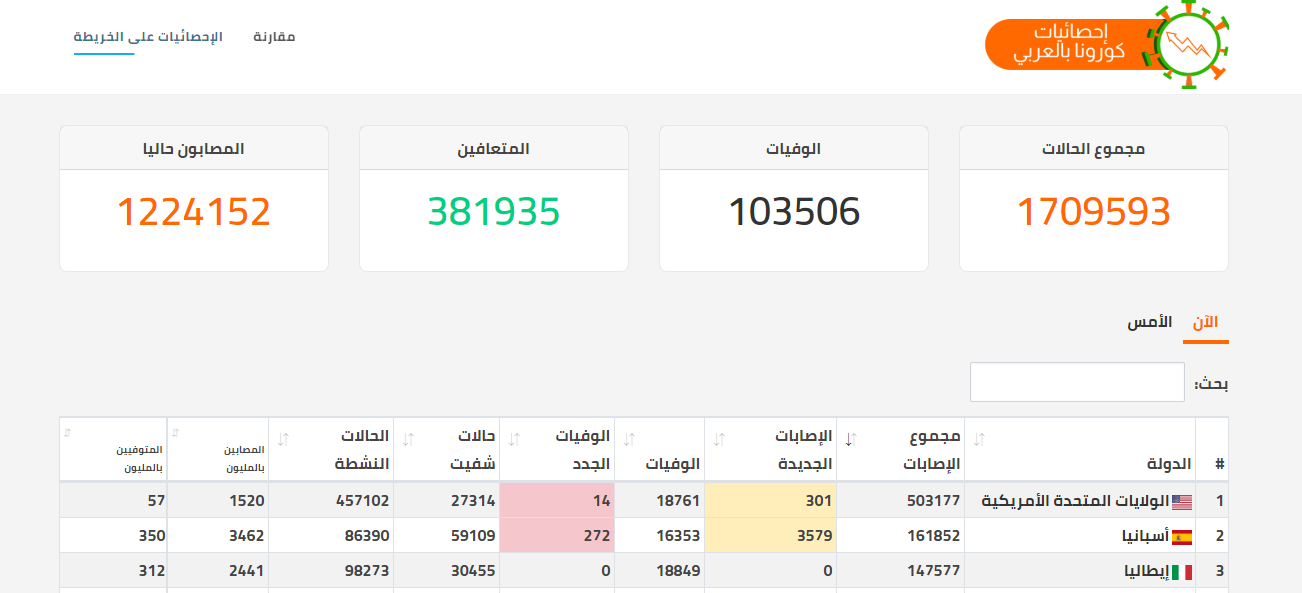Click the highlighted new deaths cell 272
1302x593 pixels.
(557, 535)
